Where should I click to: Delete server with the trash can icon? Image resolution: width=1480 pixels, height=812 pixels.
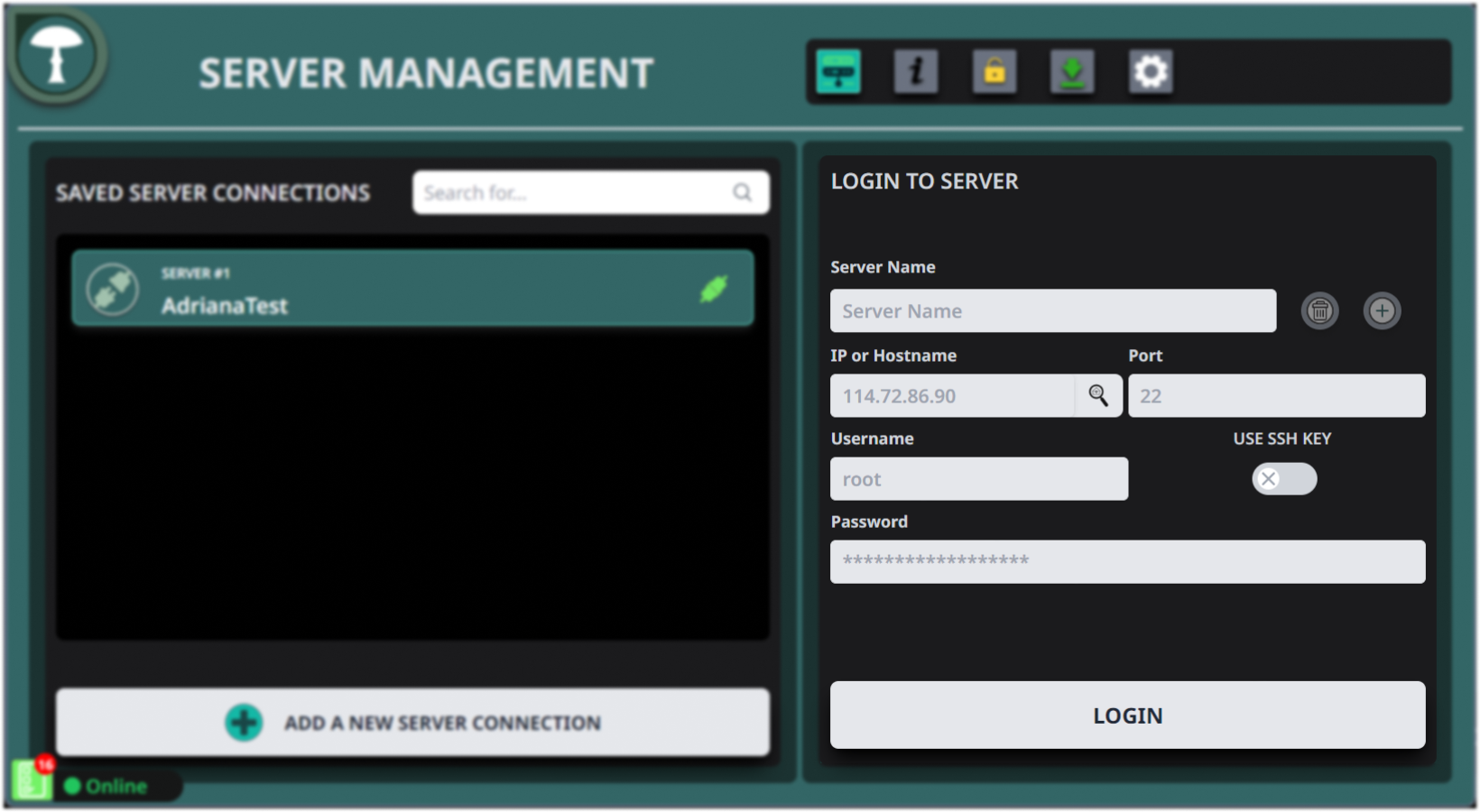click(1319, 311)
